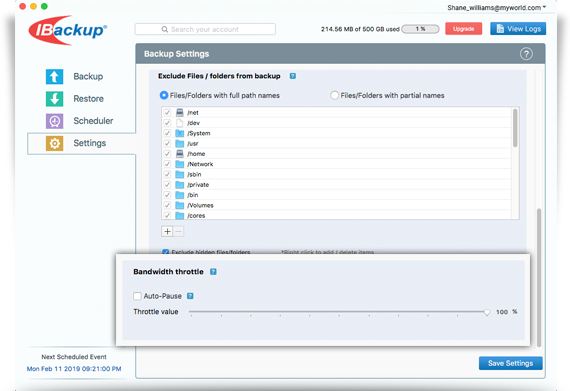570x391 pixels.
Task: Toggle the /sbin checkbox
Action: click(167, 174)
